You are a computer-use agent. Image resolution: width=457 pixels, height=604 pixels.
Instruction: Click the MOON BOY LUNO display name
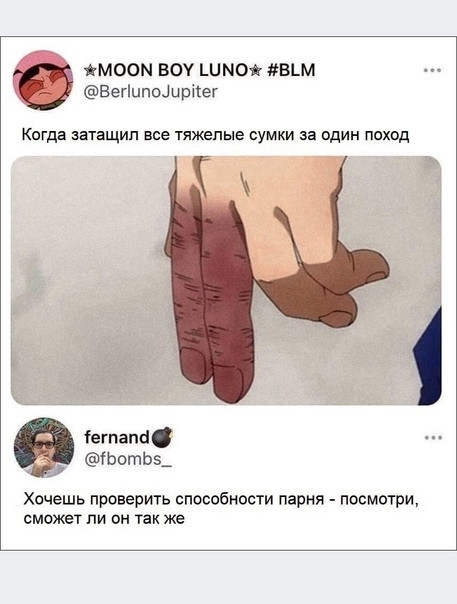pos(172,70)
